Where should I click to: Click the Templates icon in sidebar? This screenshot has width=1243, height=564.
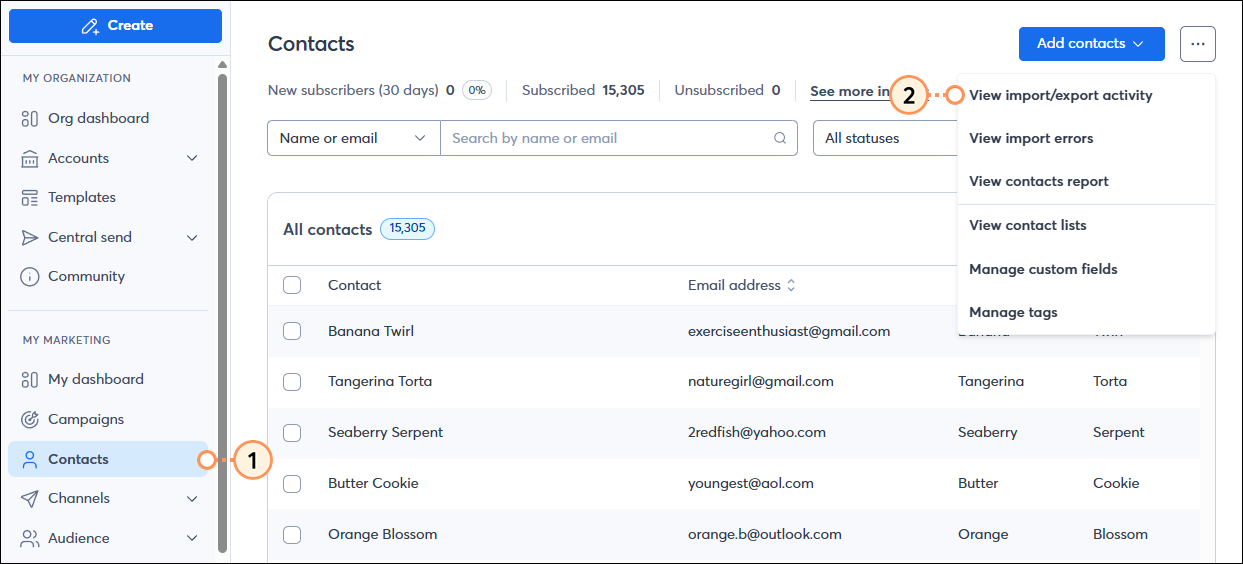[30, 197]
